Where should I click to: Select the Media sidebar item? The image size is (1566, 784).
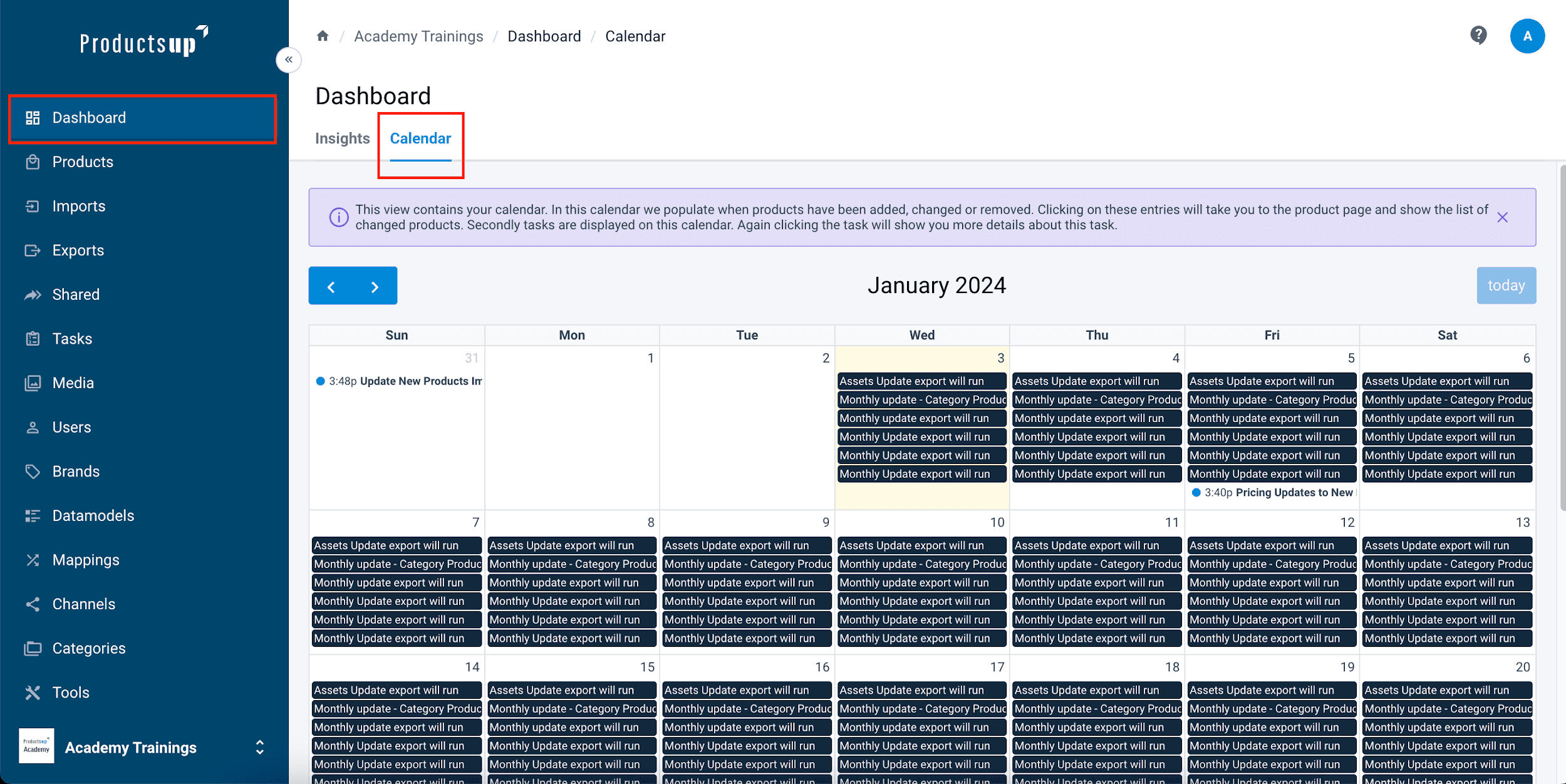[x=73, y=383]
